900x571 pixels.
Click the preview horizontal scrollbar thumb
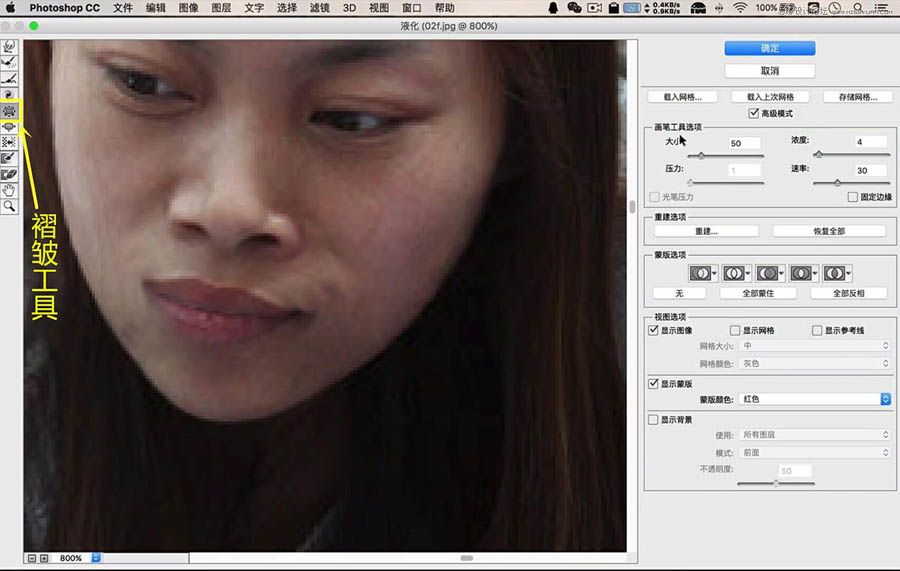(x=467, y=558)
